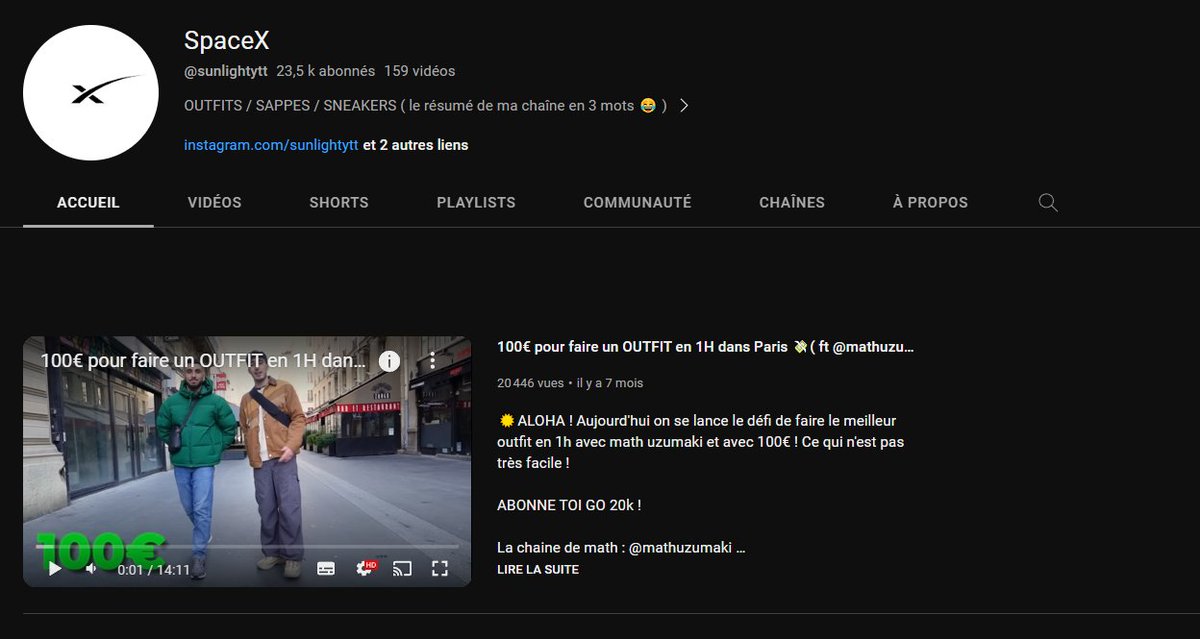This screenshot has width=1200, height=639.
Task: Open the @mathuzumaki channel mention
Action: [682, 547]
